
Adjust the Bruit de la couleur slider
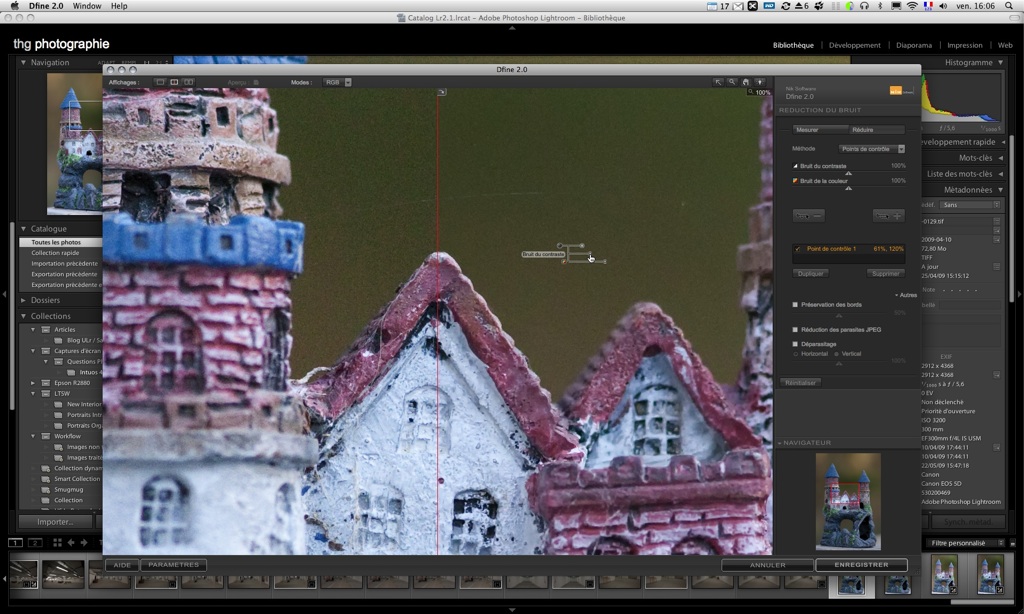848,188
